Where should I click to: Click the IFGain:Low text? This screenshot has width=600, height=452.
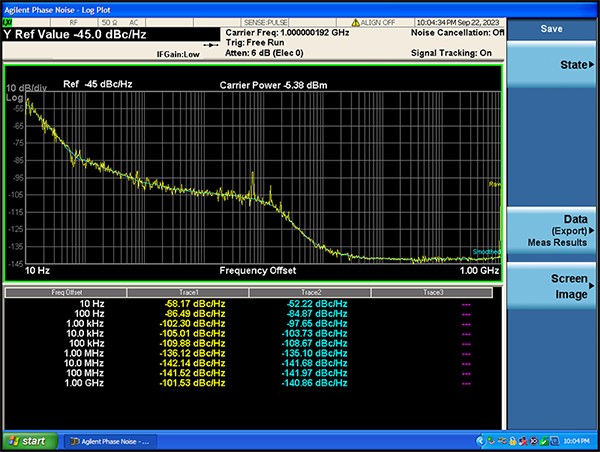click(x=178, y=54)
